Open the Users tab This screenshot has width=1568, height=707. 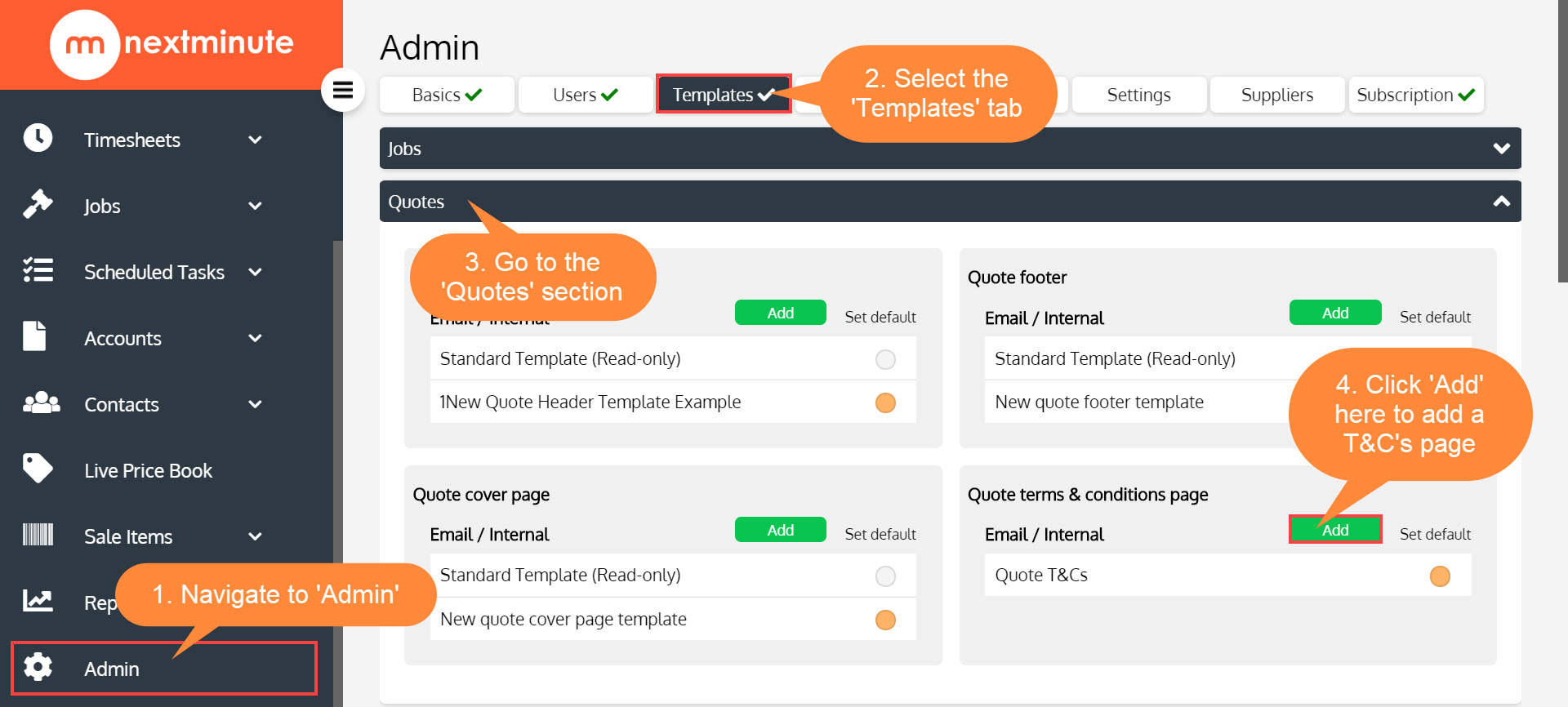585,95
